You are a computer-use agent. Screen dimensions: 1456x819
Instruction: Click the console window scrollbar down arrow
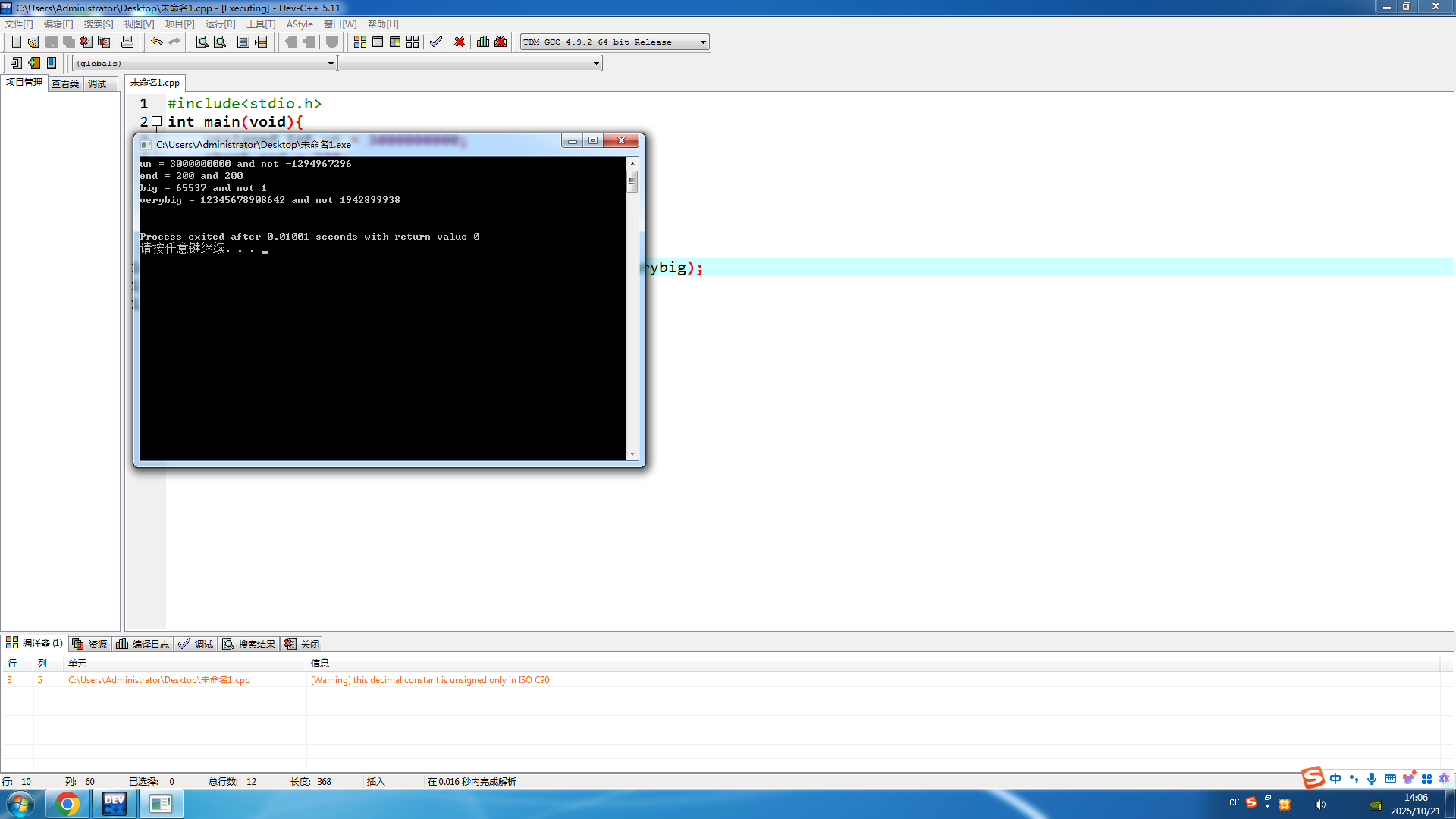[x=632, y=453]
